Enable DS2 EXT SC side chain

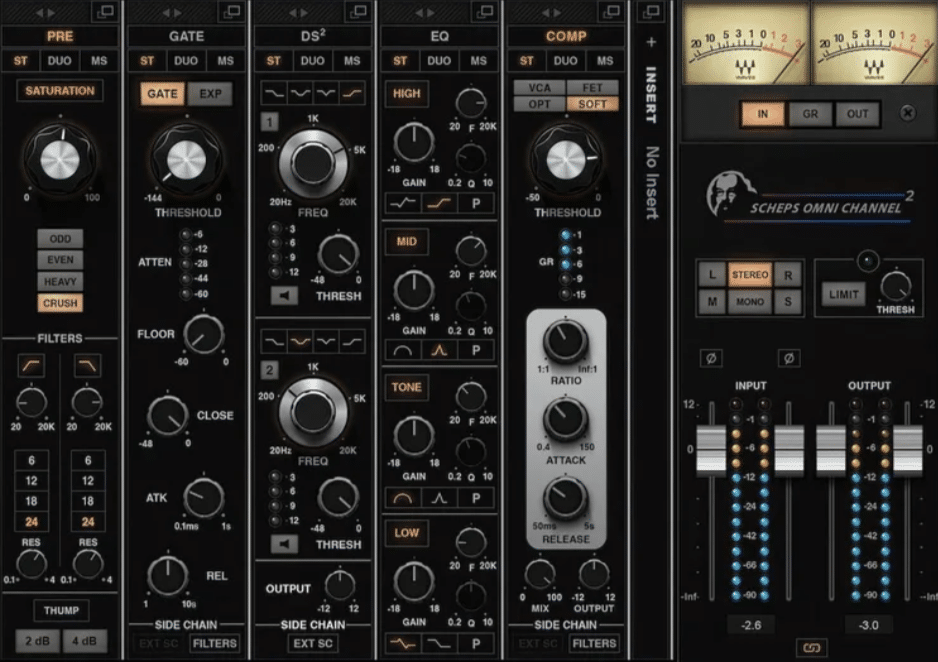tap(312, 643)
